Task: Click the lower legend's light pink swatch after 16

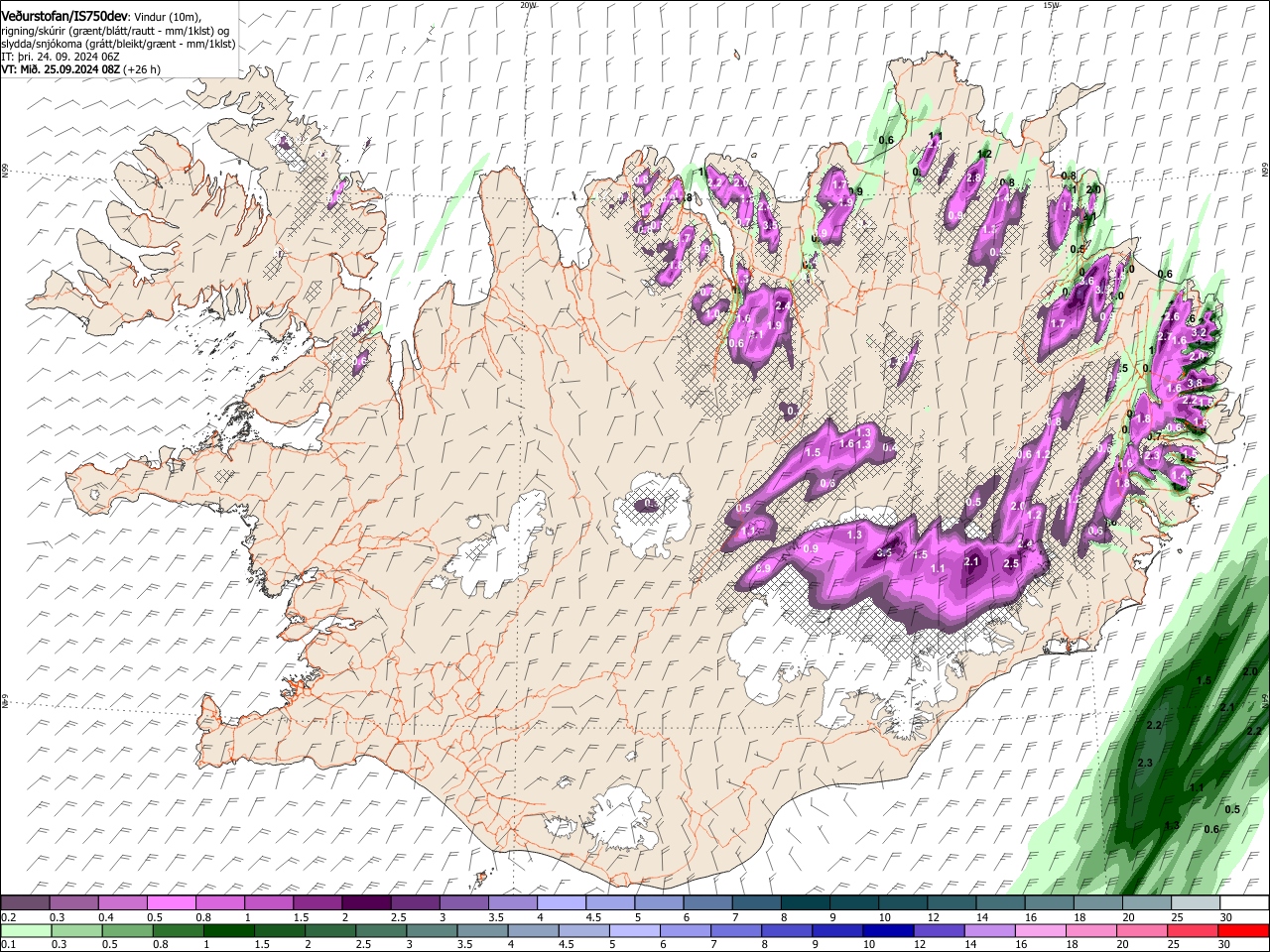Action: [1039, 930]
